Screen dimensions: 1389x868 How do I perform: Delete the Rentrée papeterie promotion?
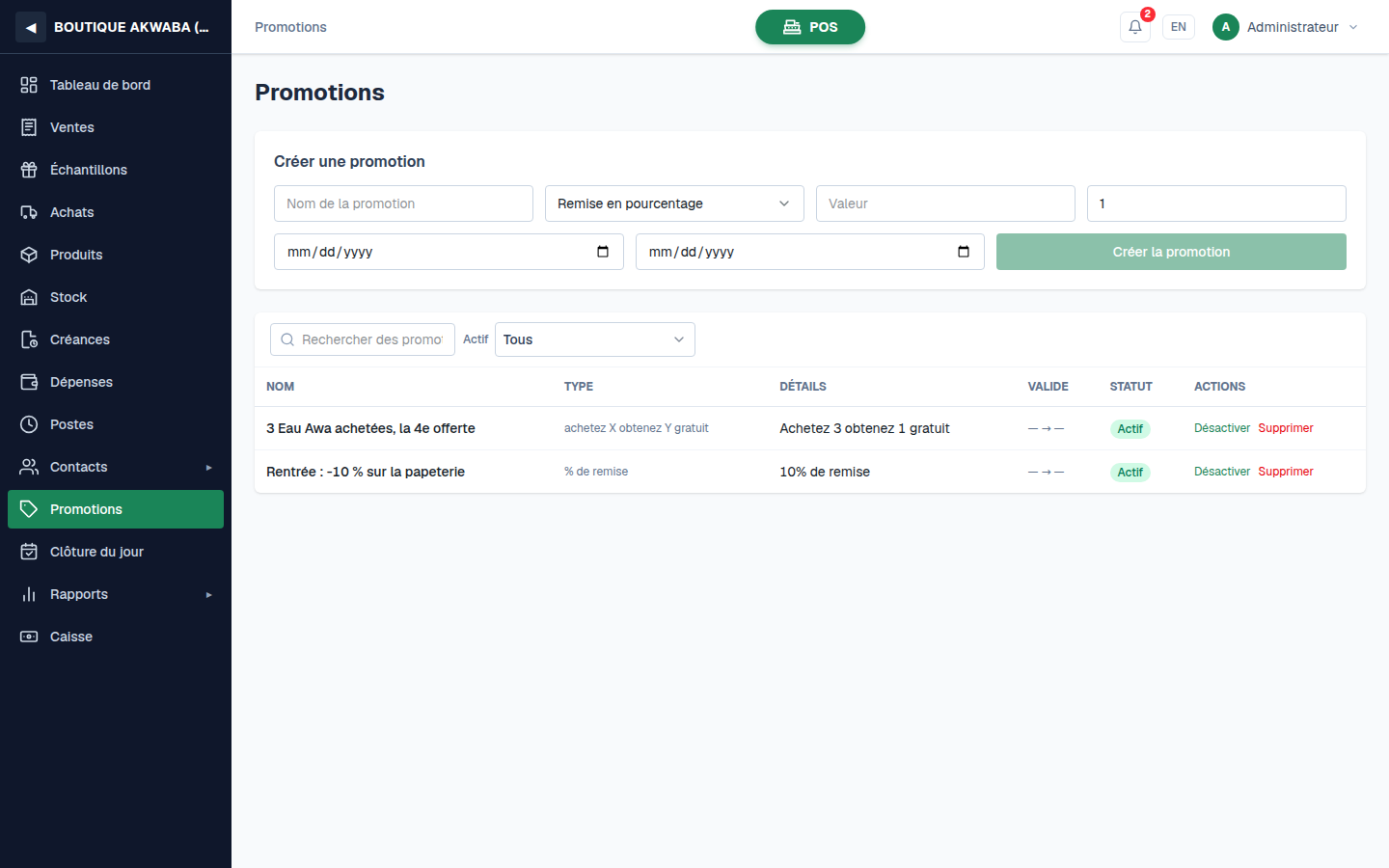pos(1286,472)
